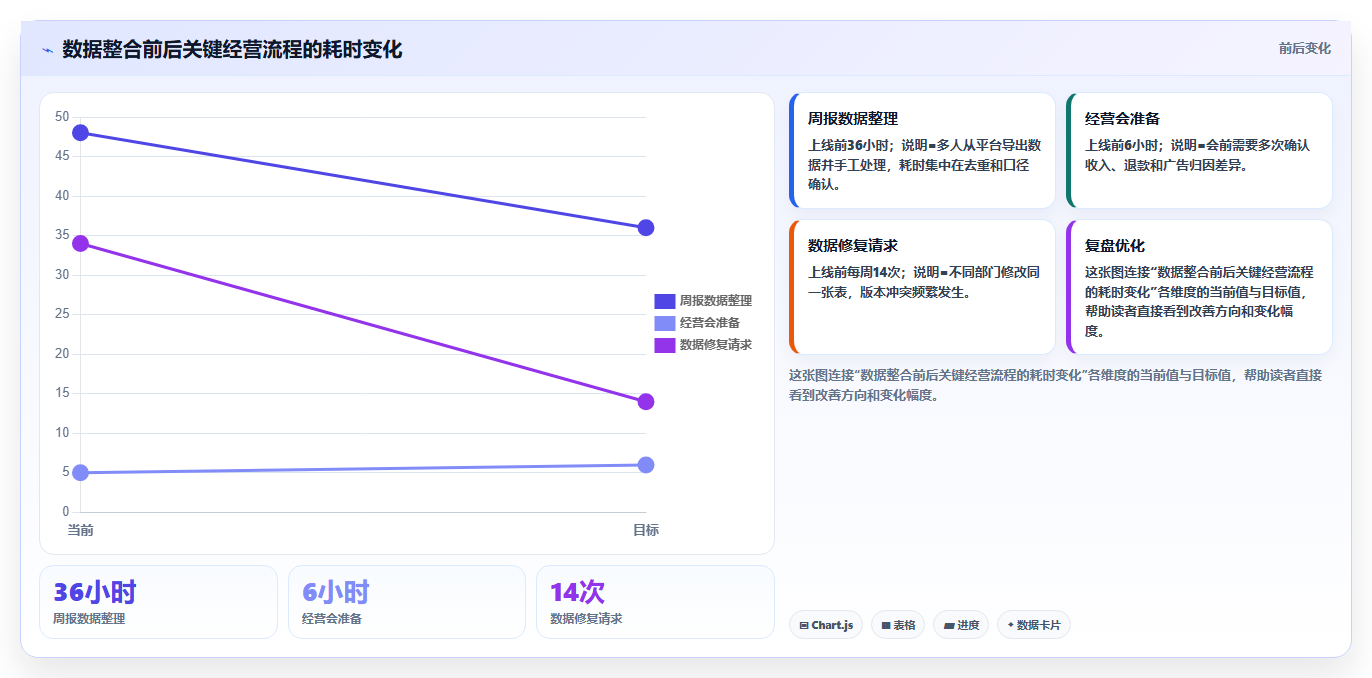The image size is (1372, 678).
Task: Open the 经营会准备 info card heading
Action: (1122, 119)
